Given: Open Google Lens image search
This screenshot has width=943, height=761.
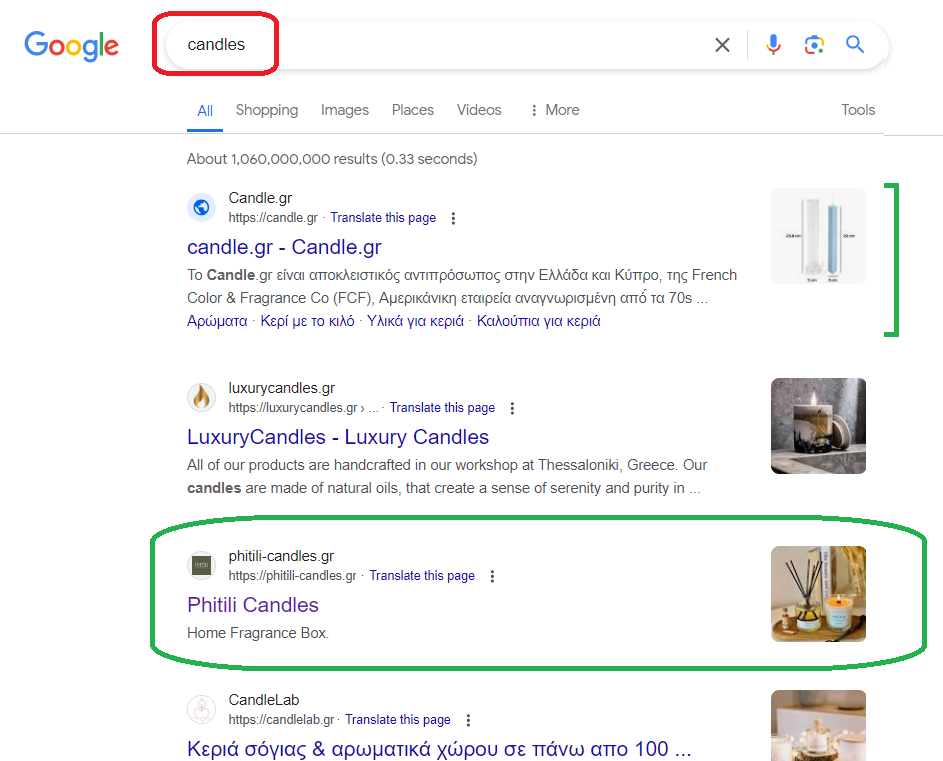Looking at the screenshot, I should coord(814,45).
